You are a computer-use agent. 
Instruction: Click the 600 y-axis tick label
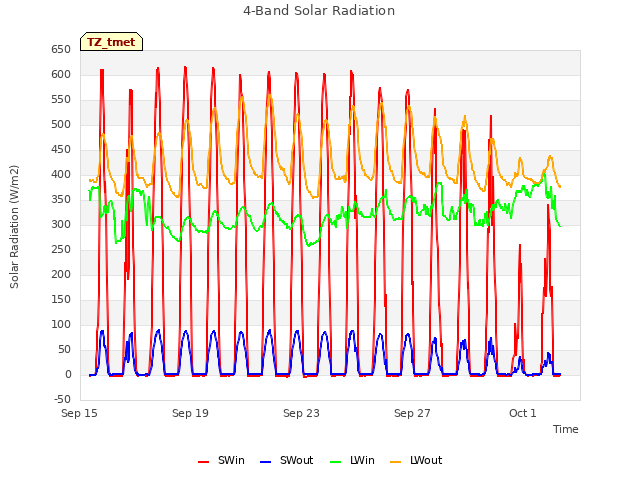click(x=61, y=75)
